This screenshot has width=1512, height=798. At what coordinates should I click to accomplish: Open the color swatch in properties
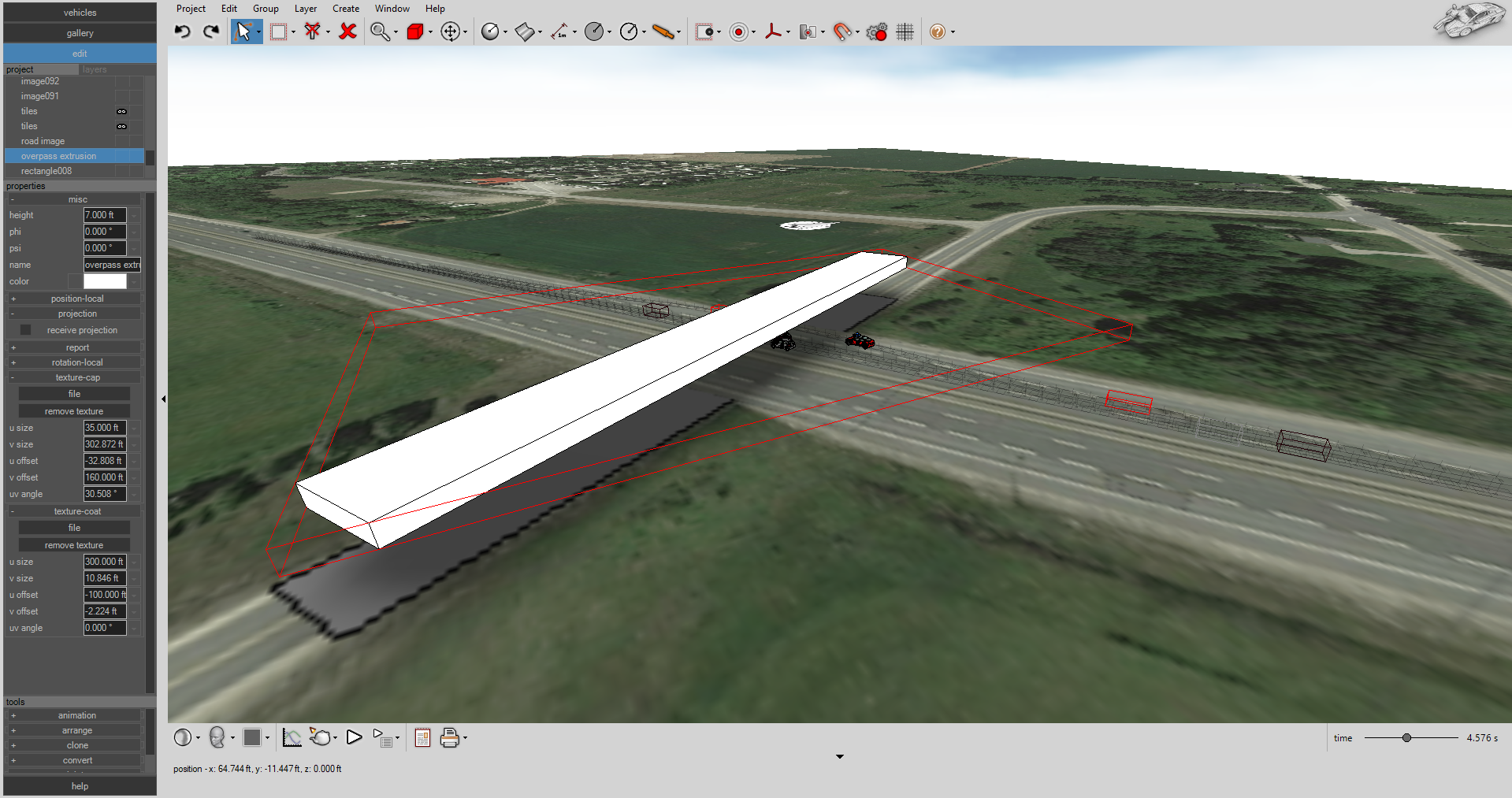105,281
